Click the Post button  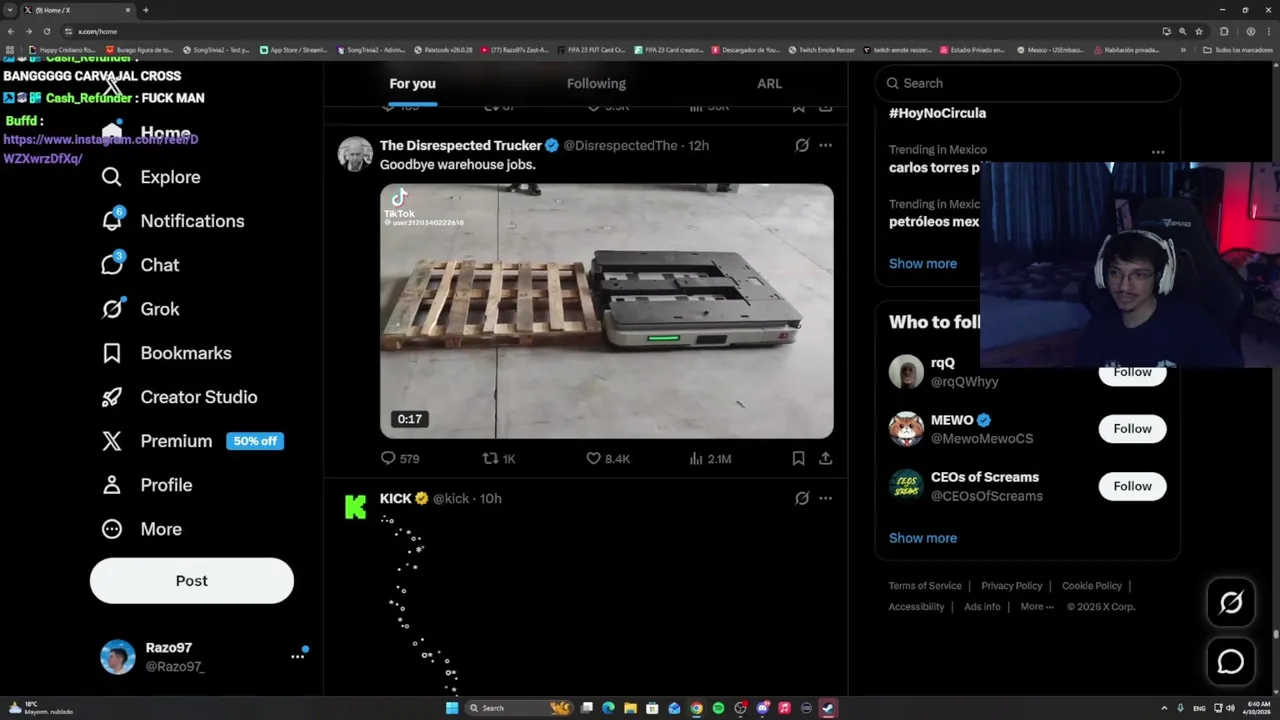[192, 581]
